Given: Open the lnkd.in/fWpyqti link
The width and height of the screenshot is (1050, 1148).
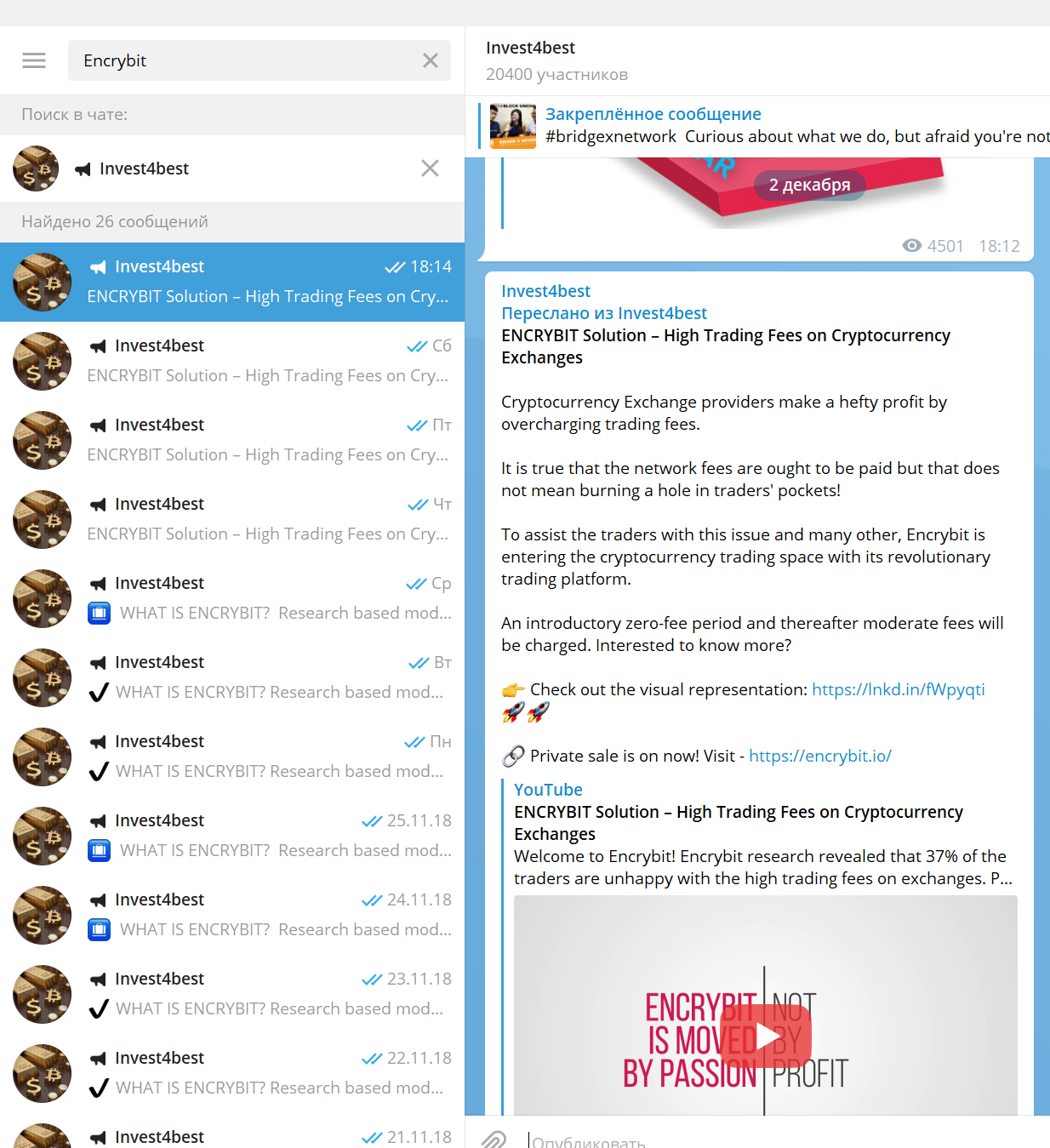Looking at the screenshot, I should click(899, 689).
